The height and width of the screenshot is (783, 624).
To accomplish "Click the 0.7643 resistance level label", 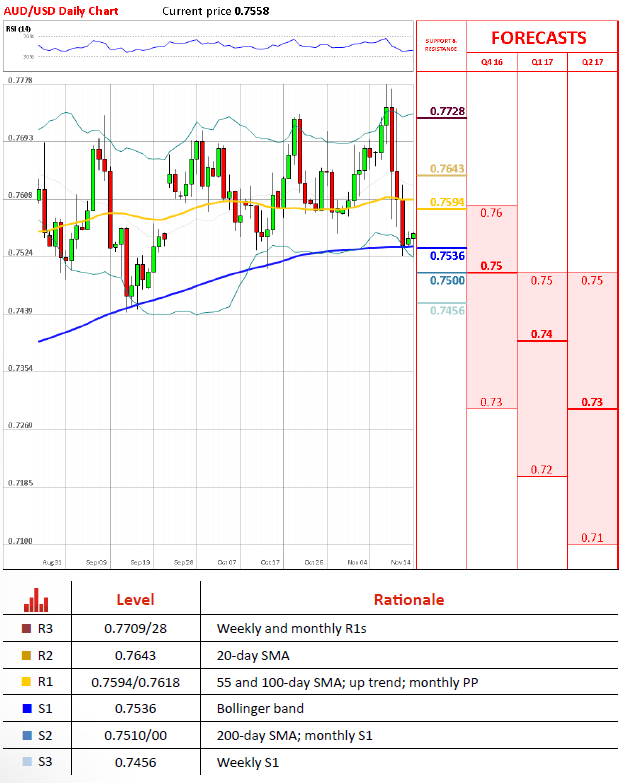I will tap(447, 168).
